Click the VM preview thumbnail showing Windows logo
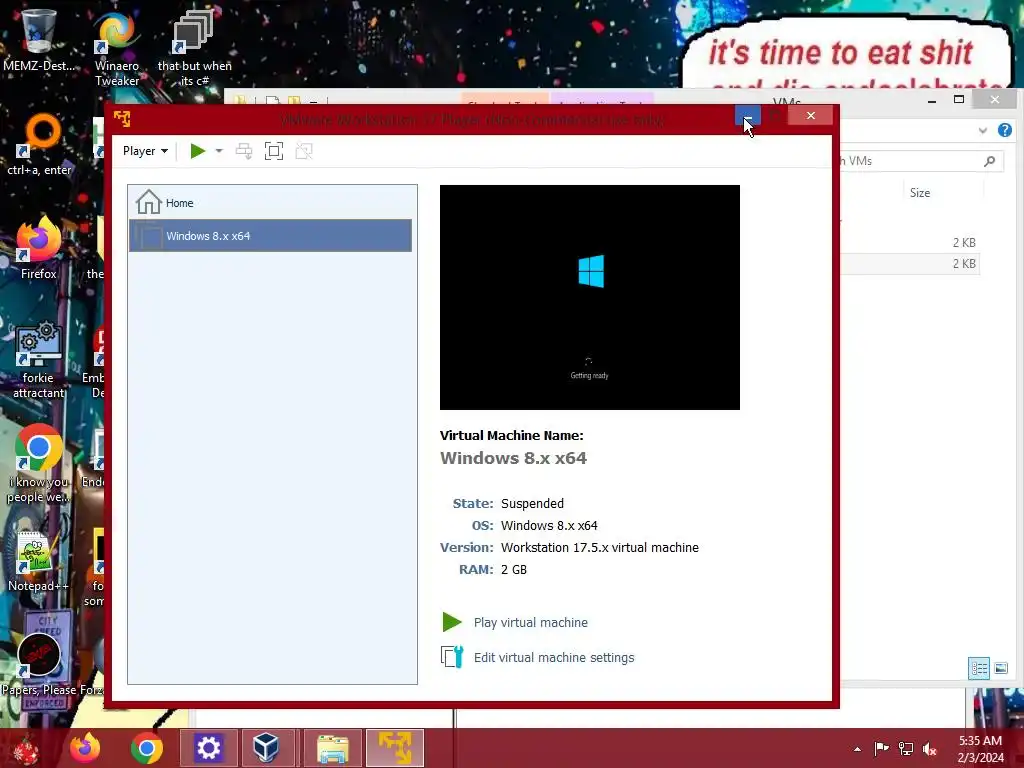The image size is (1024, 768). [590, 297]
